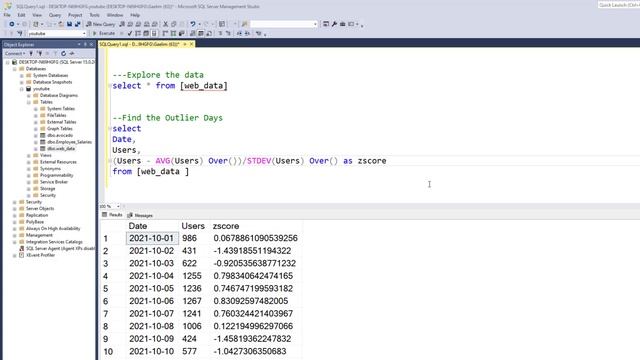
Task: Click the connect plug icon in Object Explorer
Action: (x=31, y=53)
